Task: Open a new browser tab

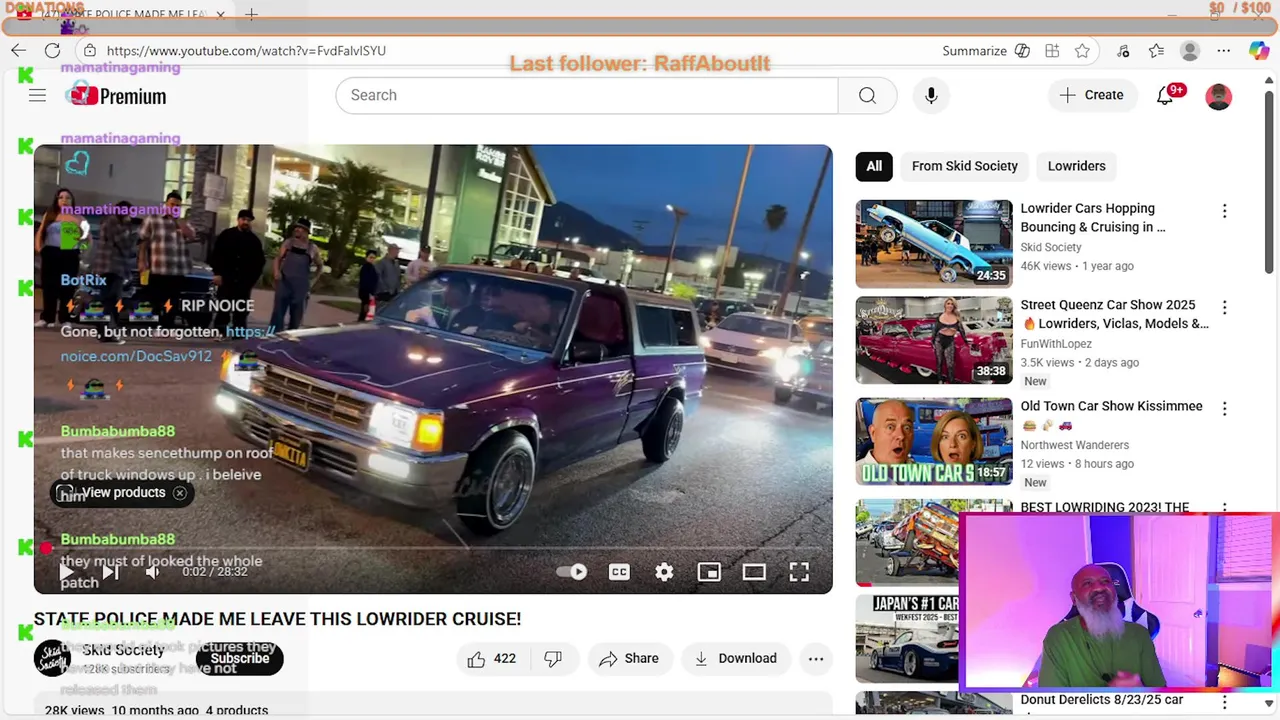Action: pyautogui.click(x=252, y=14)
